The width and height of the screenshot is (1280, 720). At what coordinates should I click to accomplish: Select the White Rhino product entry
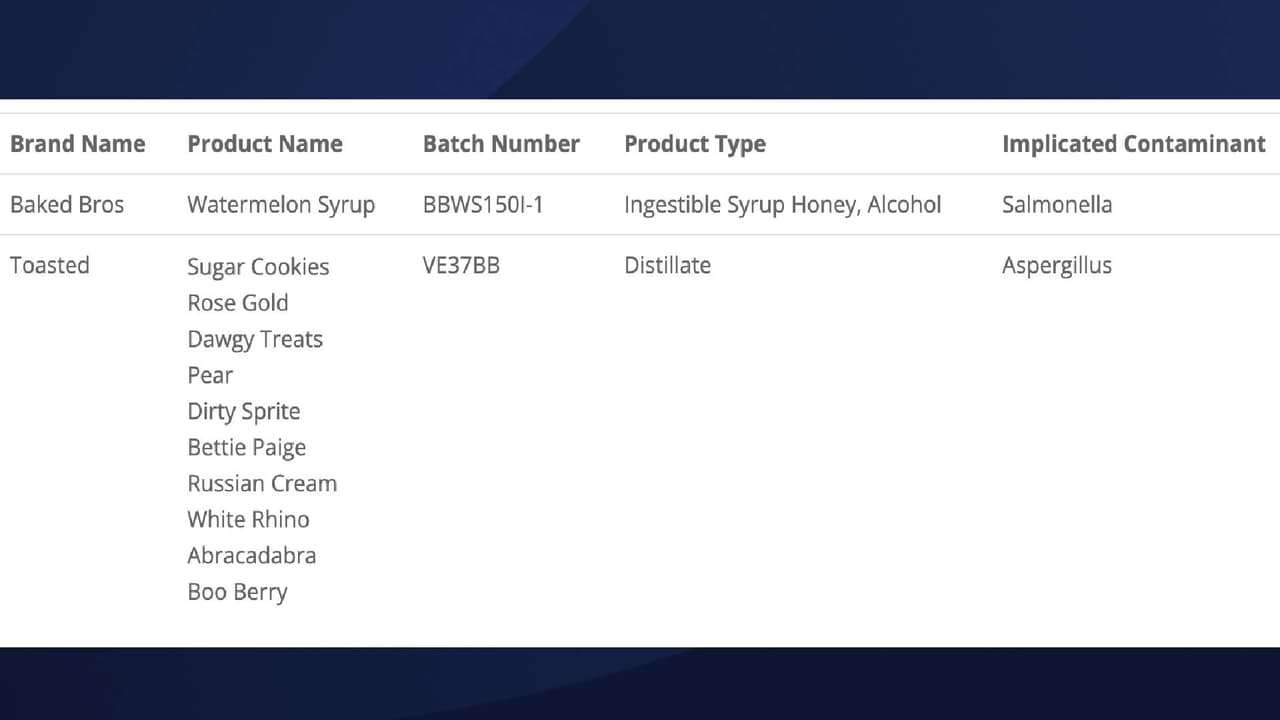point(248,519)
